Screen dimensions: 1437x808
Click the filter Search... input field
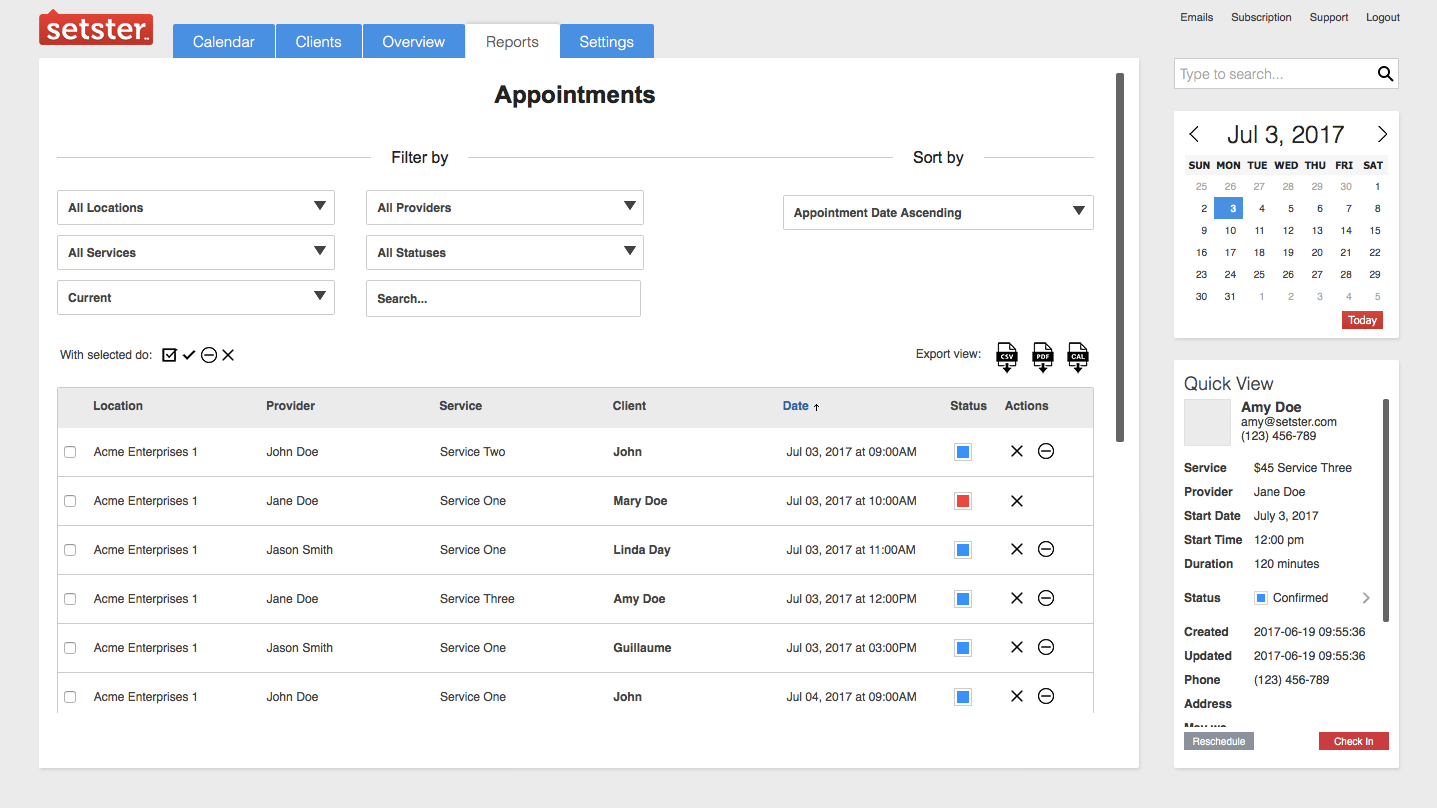503,299
